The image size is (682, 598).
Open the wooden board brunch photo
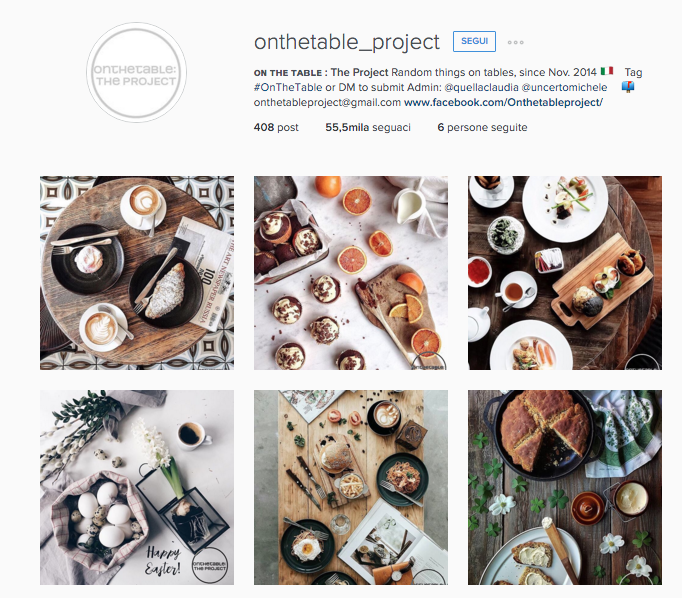pyautogui.click(x=351, y=488)
